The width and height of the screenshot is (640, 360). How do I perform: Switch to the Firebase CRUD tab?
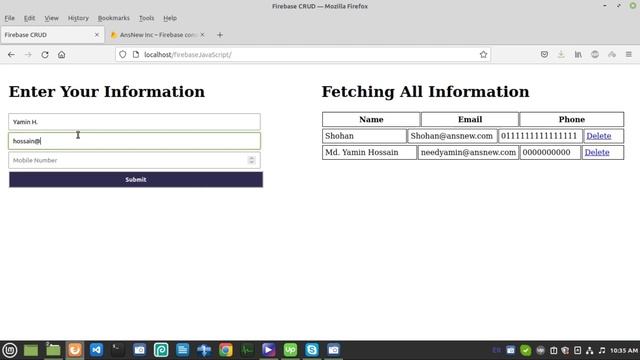[x=52, y=35]
